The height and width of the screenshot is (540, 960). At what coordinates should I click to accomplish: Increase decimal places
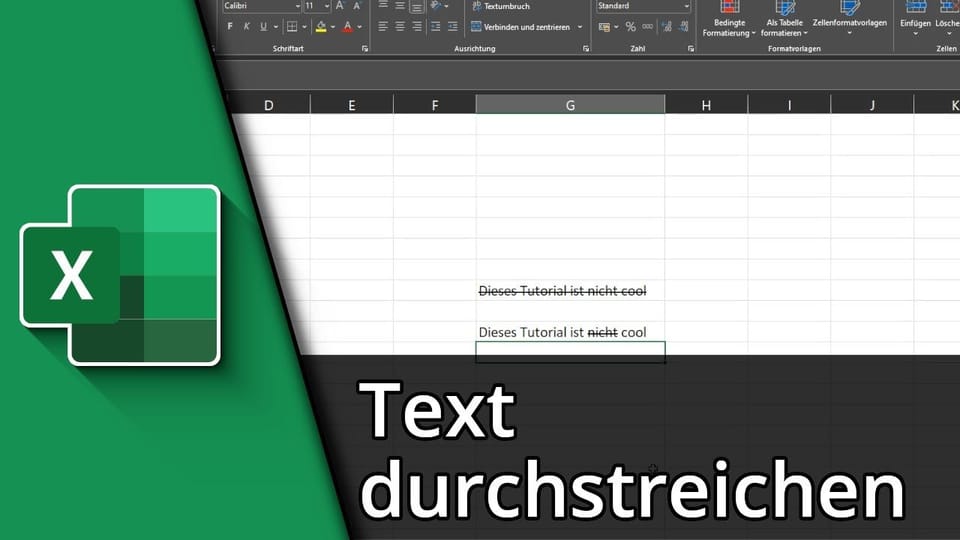(x=667, y=27)
